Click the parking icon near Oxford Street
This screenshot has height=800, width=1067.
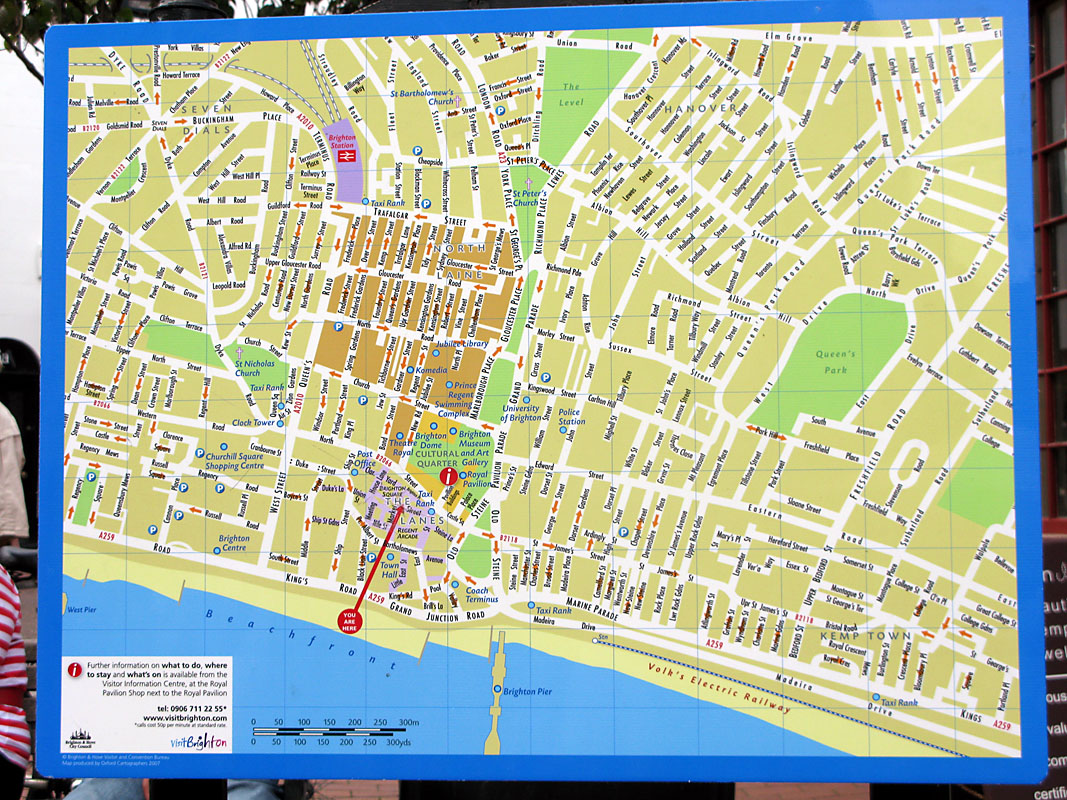point(501,110)
